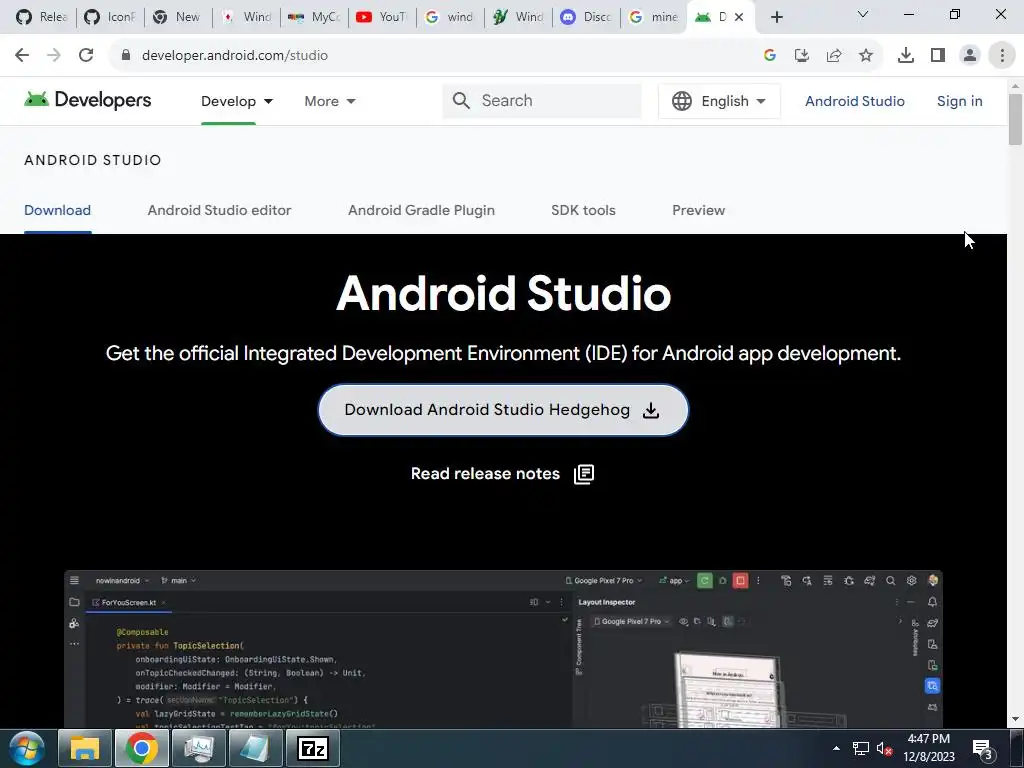Open the Chrome profile avatar
The width and height of the screenshot is (1024, 768).
coord(970,56)
